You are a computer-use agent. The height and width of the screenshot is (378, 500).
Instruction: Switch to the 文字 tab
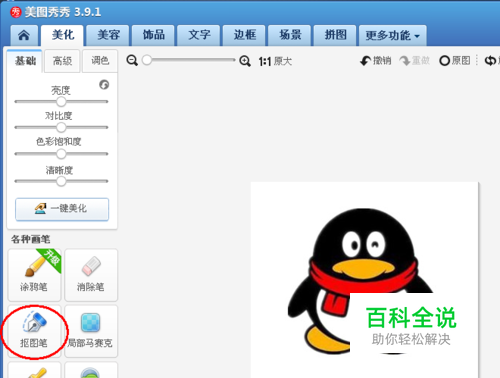pyautogui.click(x=199, y=35)
